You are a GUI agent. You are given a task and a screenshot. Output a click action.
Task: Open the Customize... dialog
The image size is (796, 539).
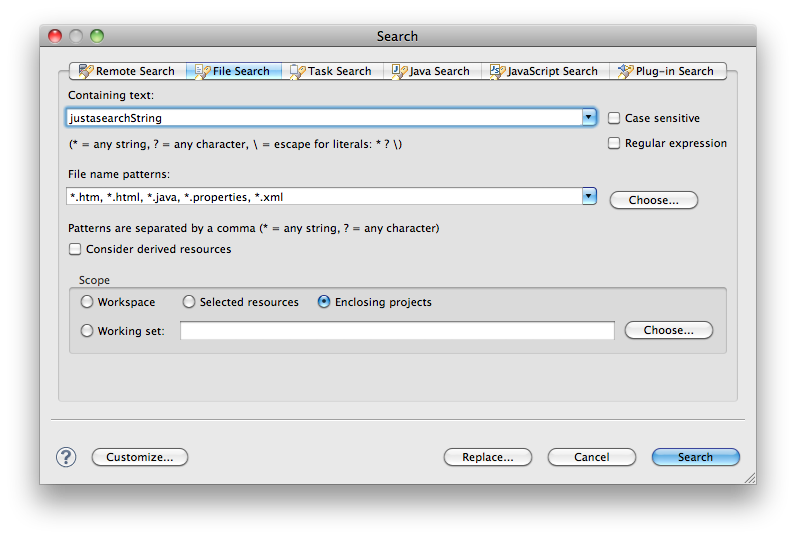pos(140,457)
